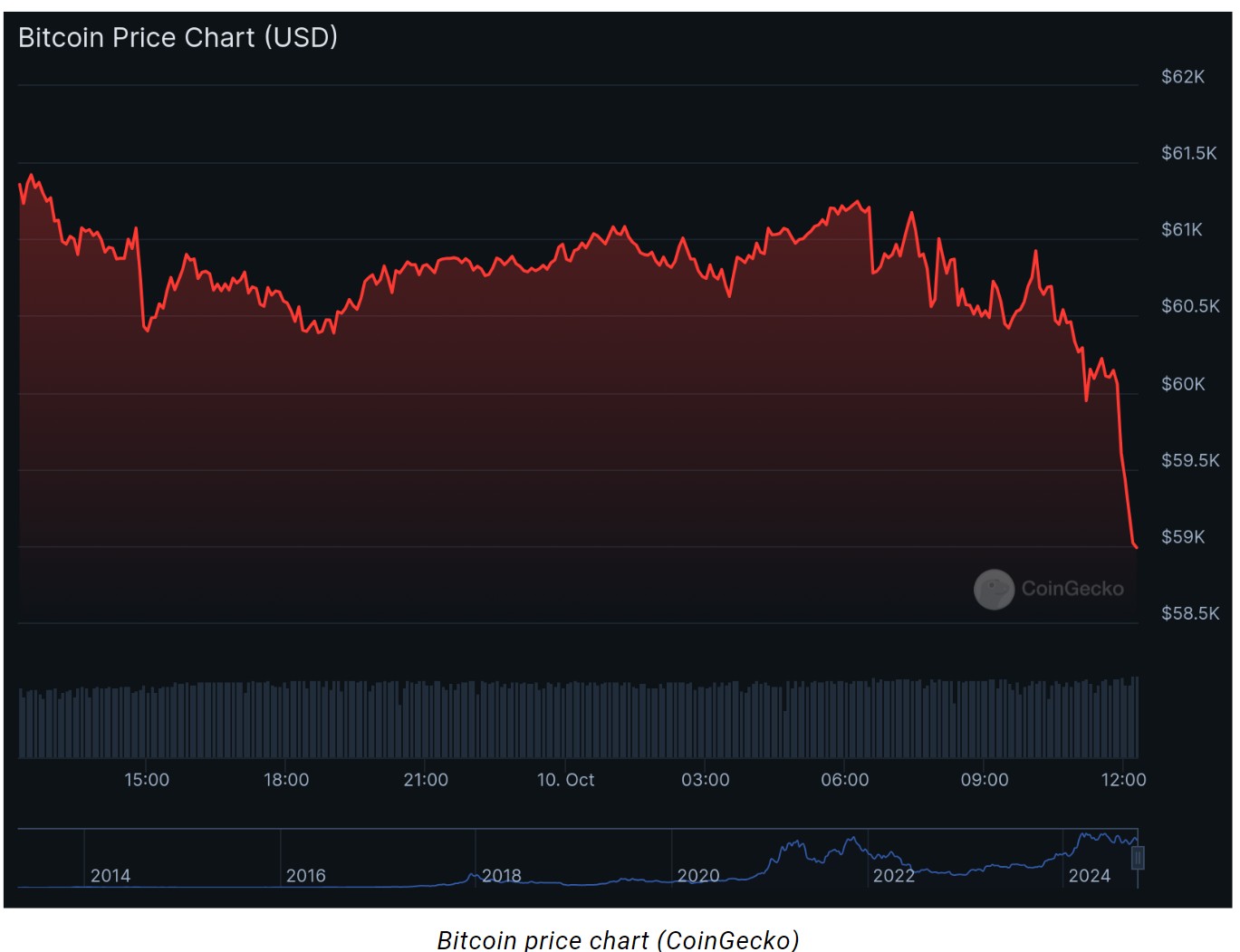Screen dimensions: 1240x952
Task: Click the 15:00 time axis label
Action: [147, 780]
